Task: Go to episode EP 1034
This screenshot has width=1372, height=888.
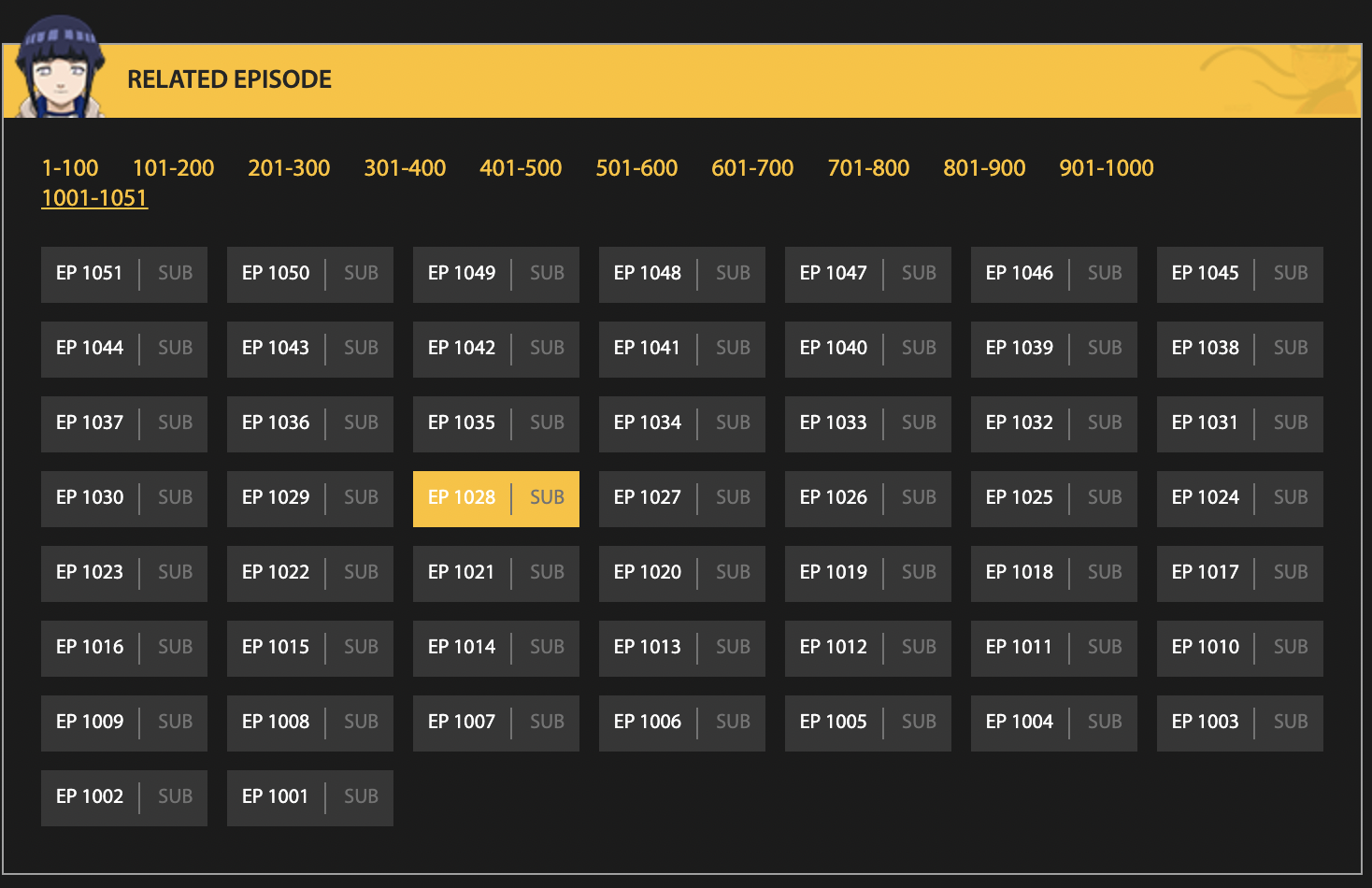Action: [682, 424]
